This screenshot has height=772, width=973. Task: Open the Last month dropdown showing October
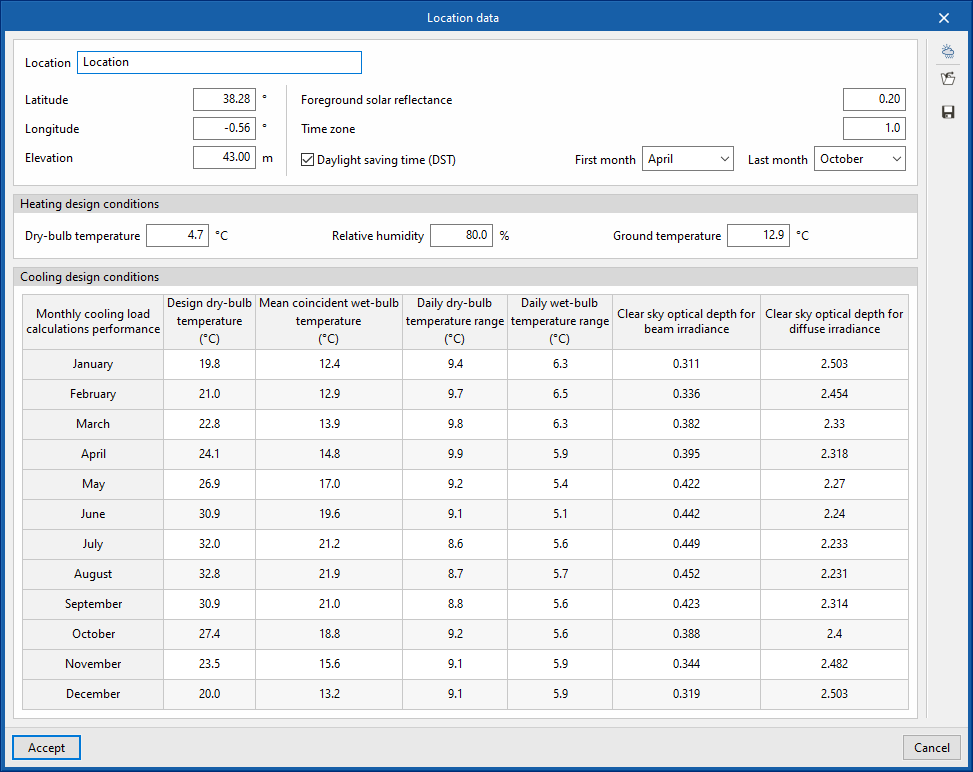[x=859, y=159]
